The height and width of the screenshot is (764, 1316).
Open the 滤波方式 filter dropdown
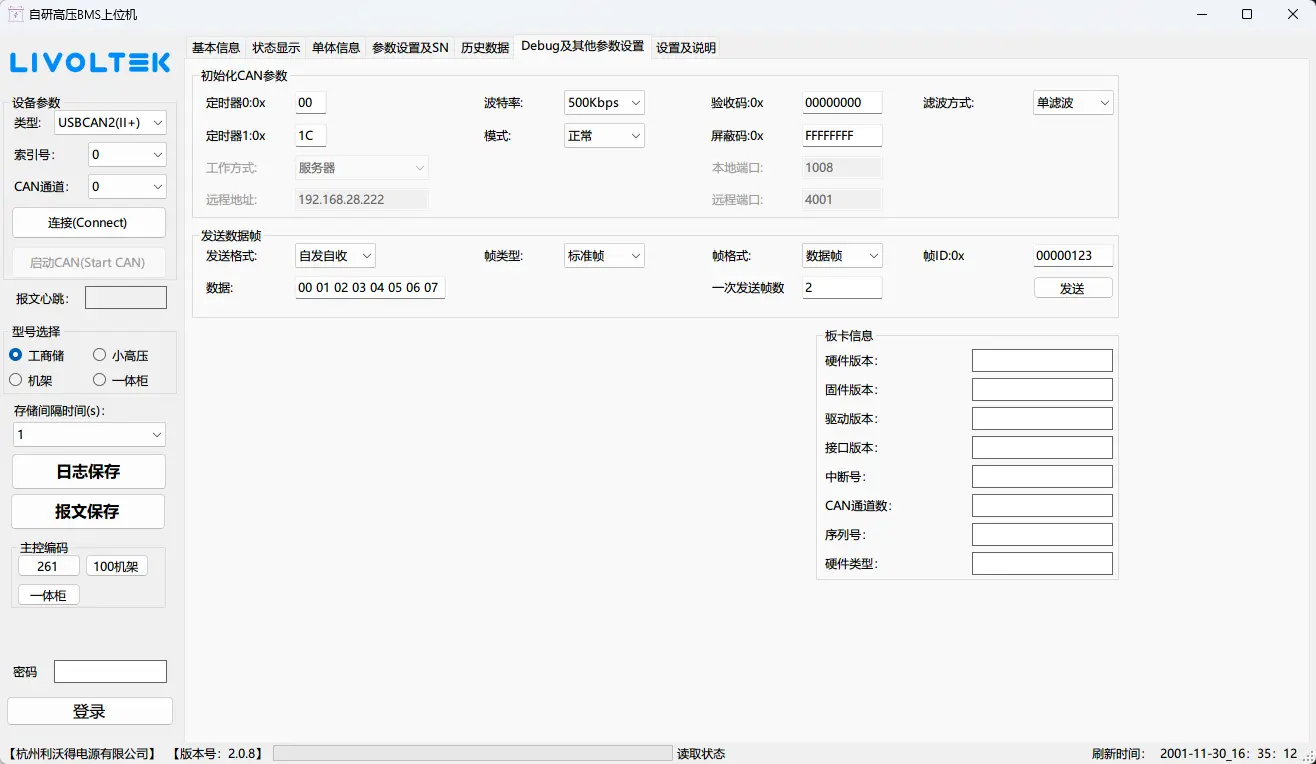tap(1073, 103)
